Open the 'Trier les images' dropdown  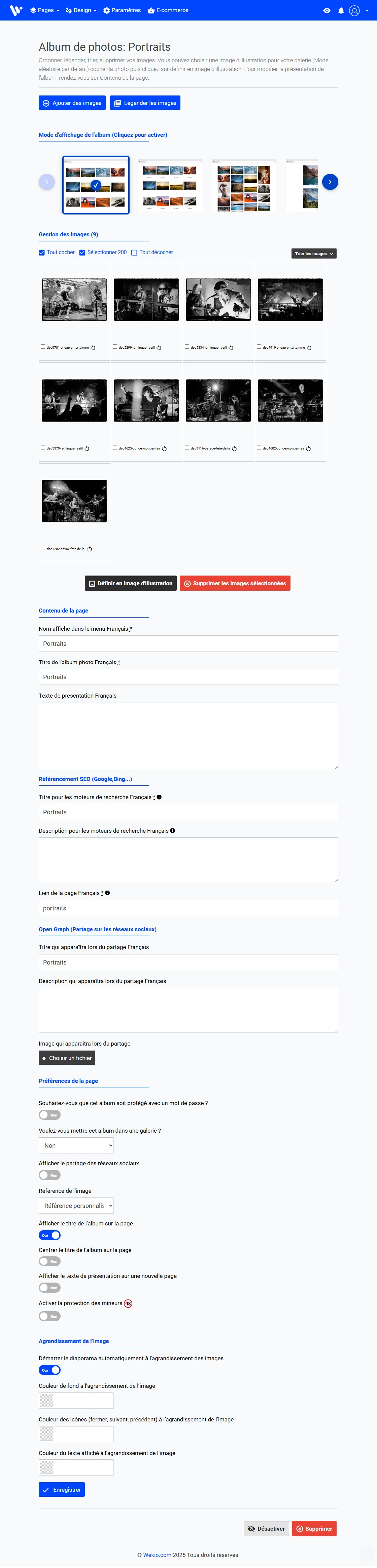[314, 254]
